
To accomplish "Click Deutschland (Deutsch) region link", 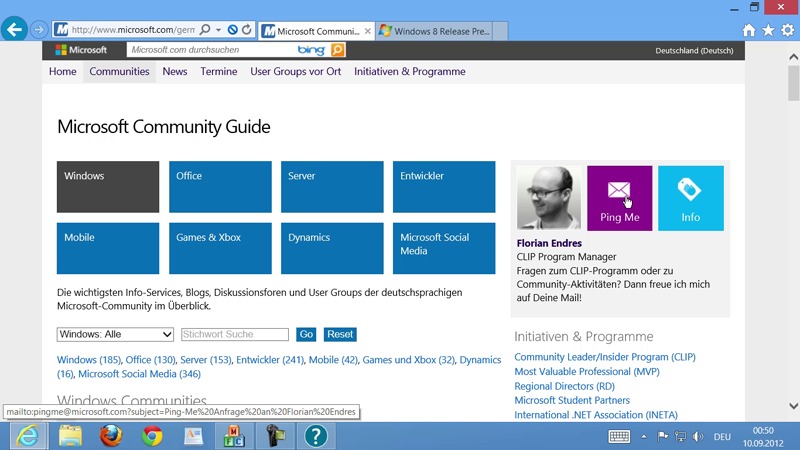I will pyautogui.click(x=694, y=51).
